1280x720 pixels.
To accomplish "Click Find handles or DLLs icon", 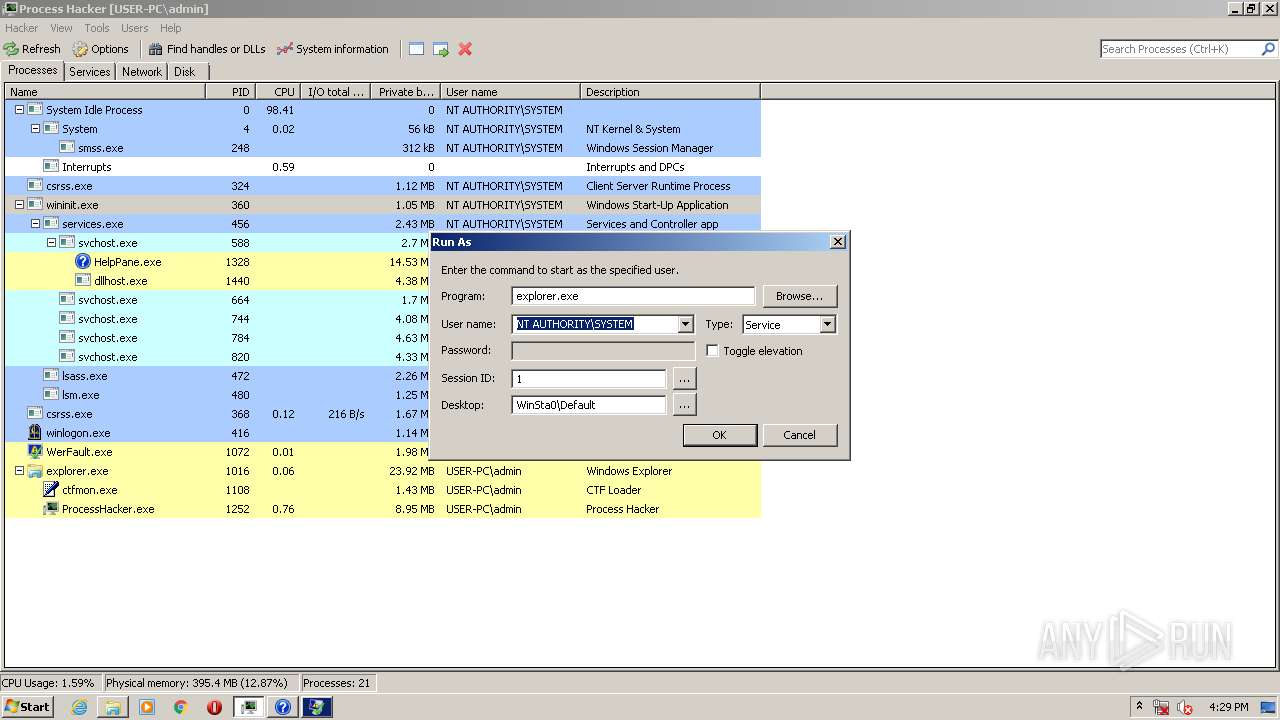I will [x=155, y=49].
